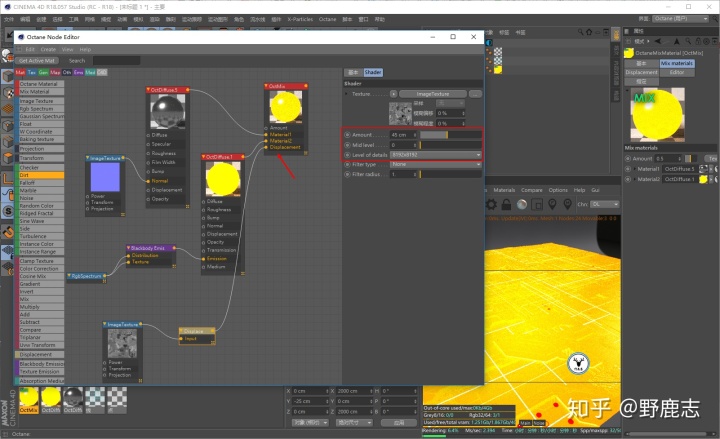This screenshot has width=720, height=439.
Task: Open the Filter type dropdown
Action: click(435, 164)
